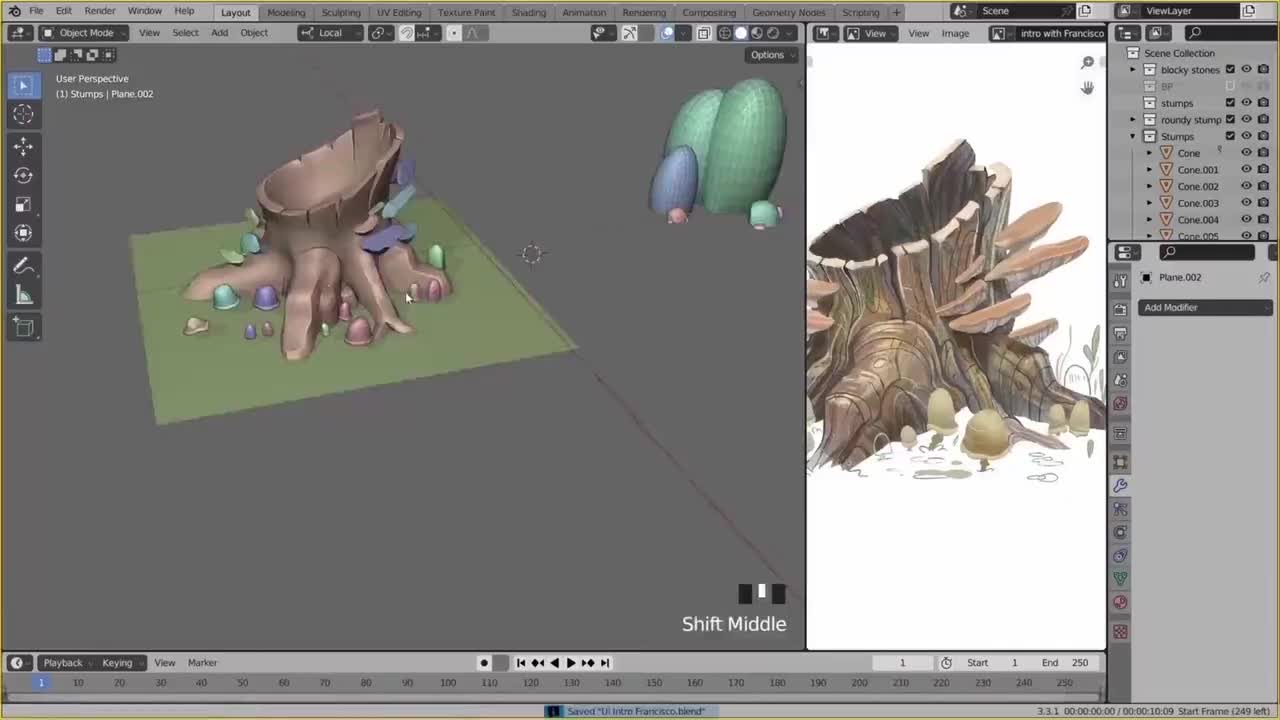Open the Render menu
This screenshot has width=1280, height=720.
100,11
